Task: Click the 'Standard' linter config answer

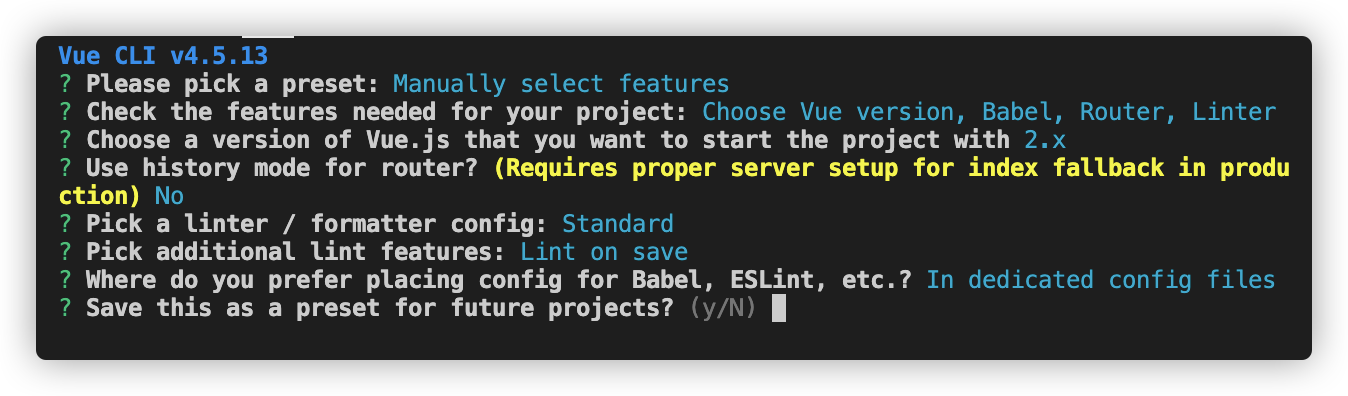Action: pos(617,223)
